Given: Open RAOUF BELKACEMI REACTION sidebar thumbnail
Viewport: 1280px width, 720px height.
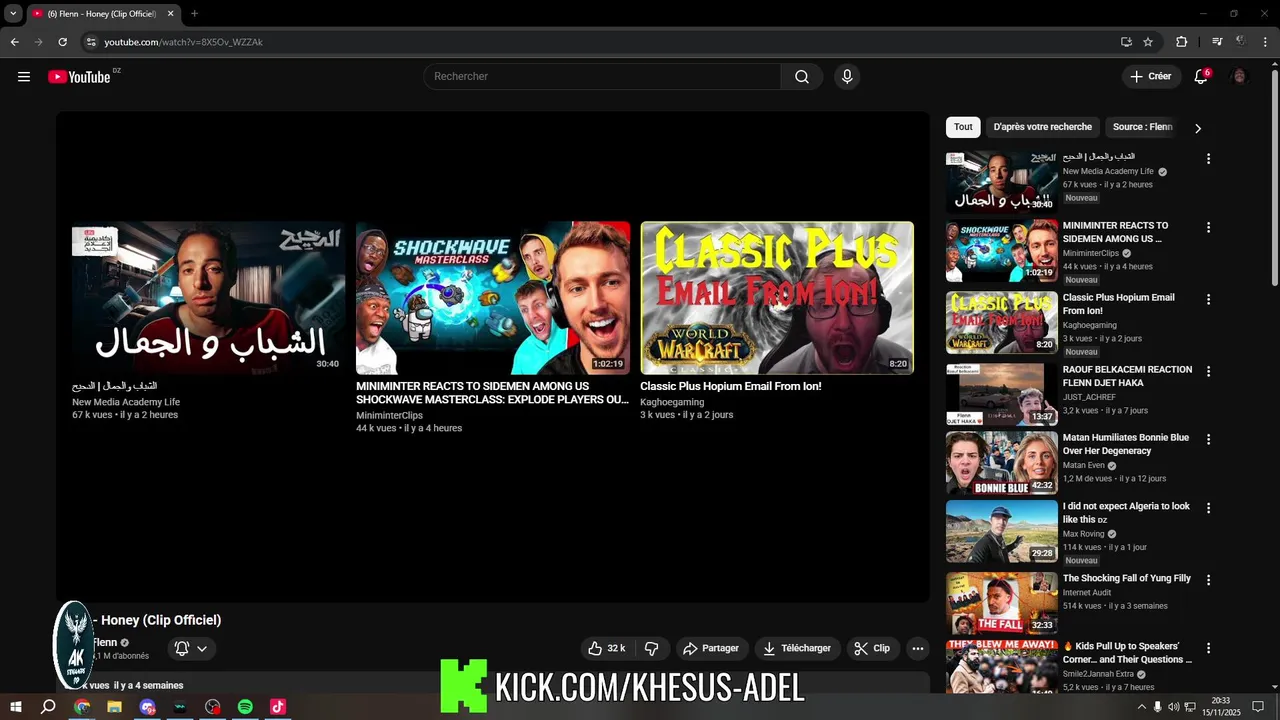Looking at the screenshot, I should (1001, 394).
